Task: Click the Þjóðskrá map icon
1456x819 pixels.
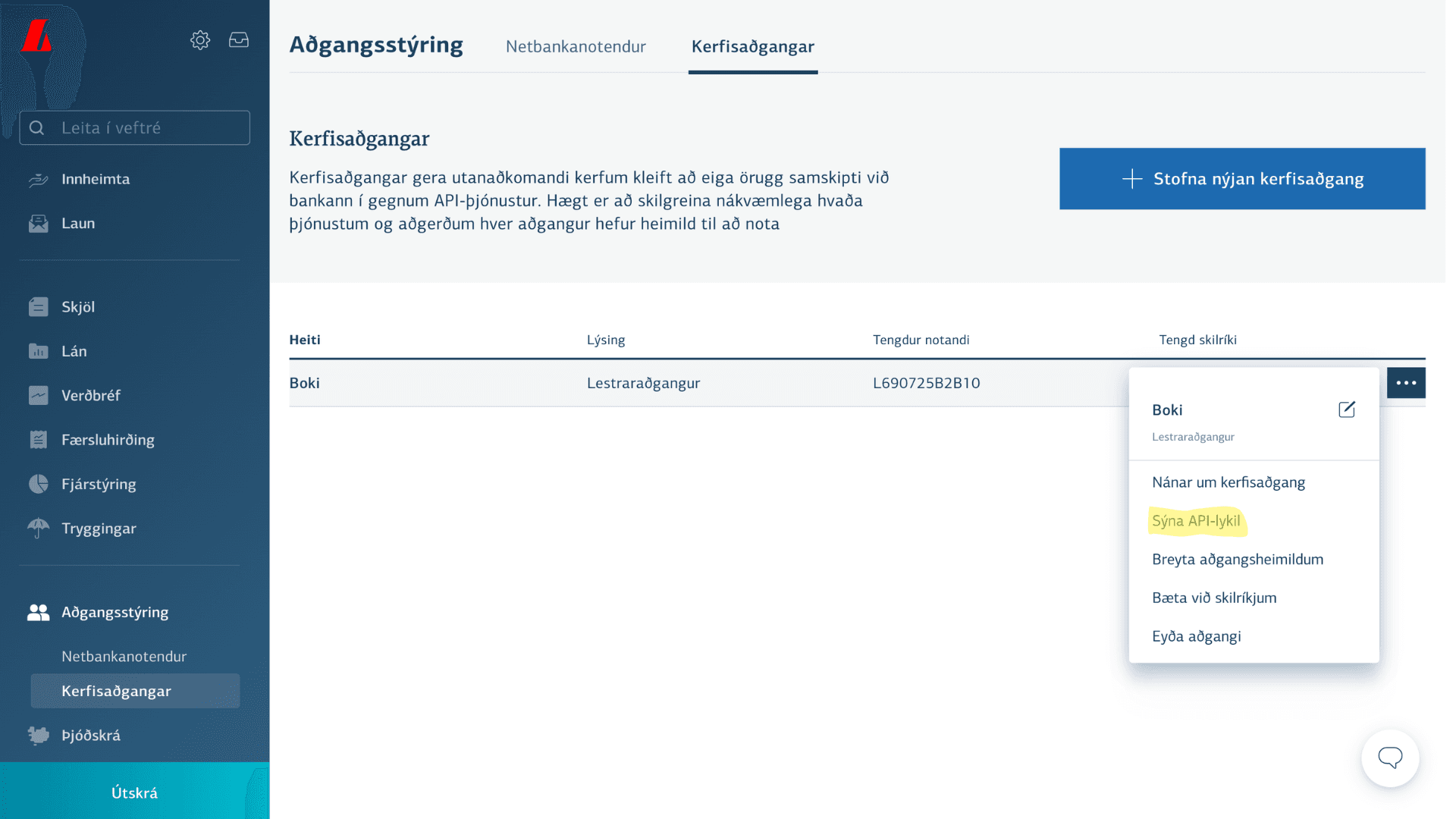Action: [x=38, y=735]
